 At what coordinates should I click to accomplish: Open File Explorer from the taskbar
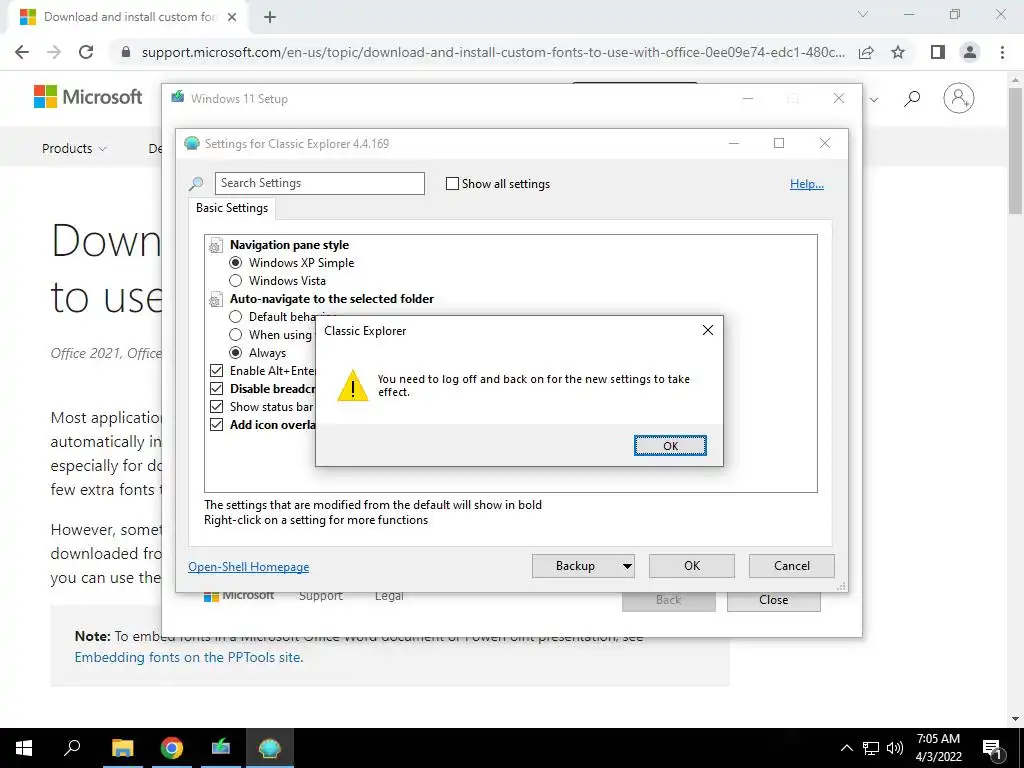pyautogui.click(x=122, y=748)
